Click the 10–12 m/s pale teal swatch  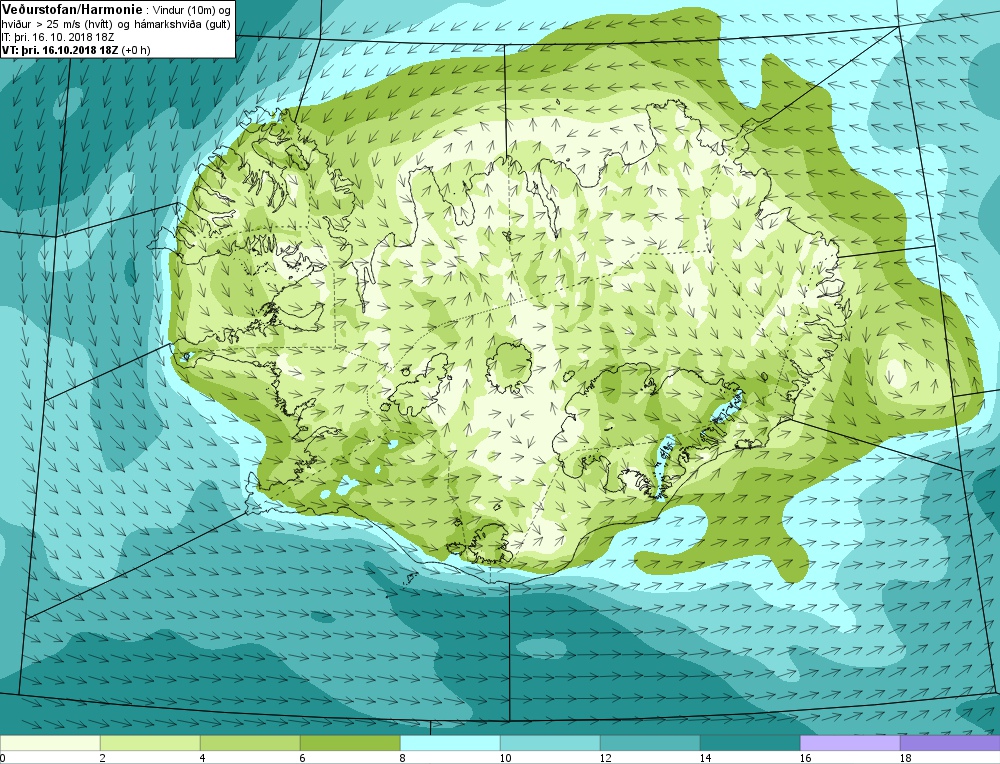click(x=550, y=743)
